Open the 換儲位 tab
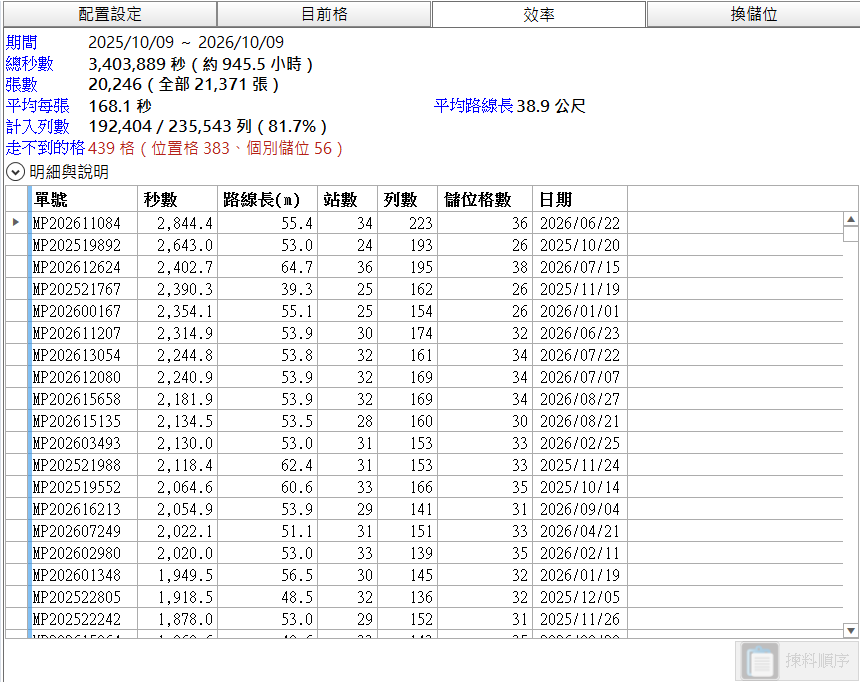 (753, 14)
